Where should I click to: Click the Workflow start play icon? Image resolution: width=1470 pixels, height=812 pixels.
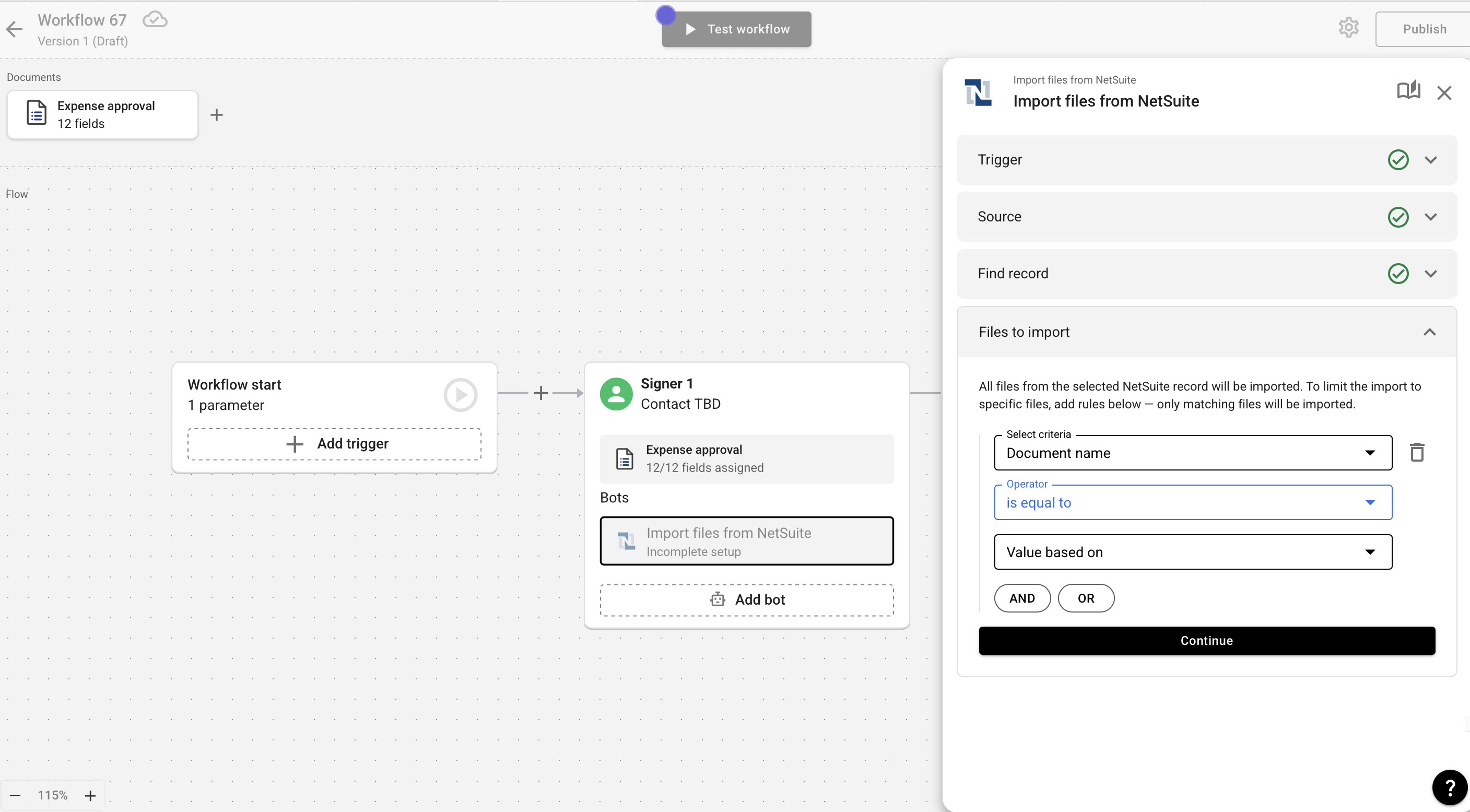pos(461,394)
